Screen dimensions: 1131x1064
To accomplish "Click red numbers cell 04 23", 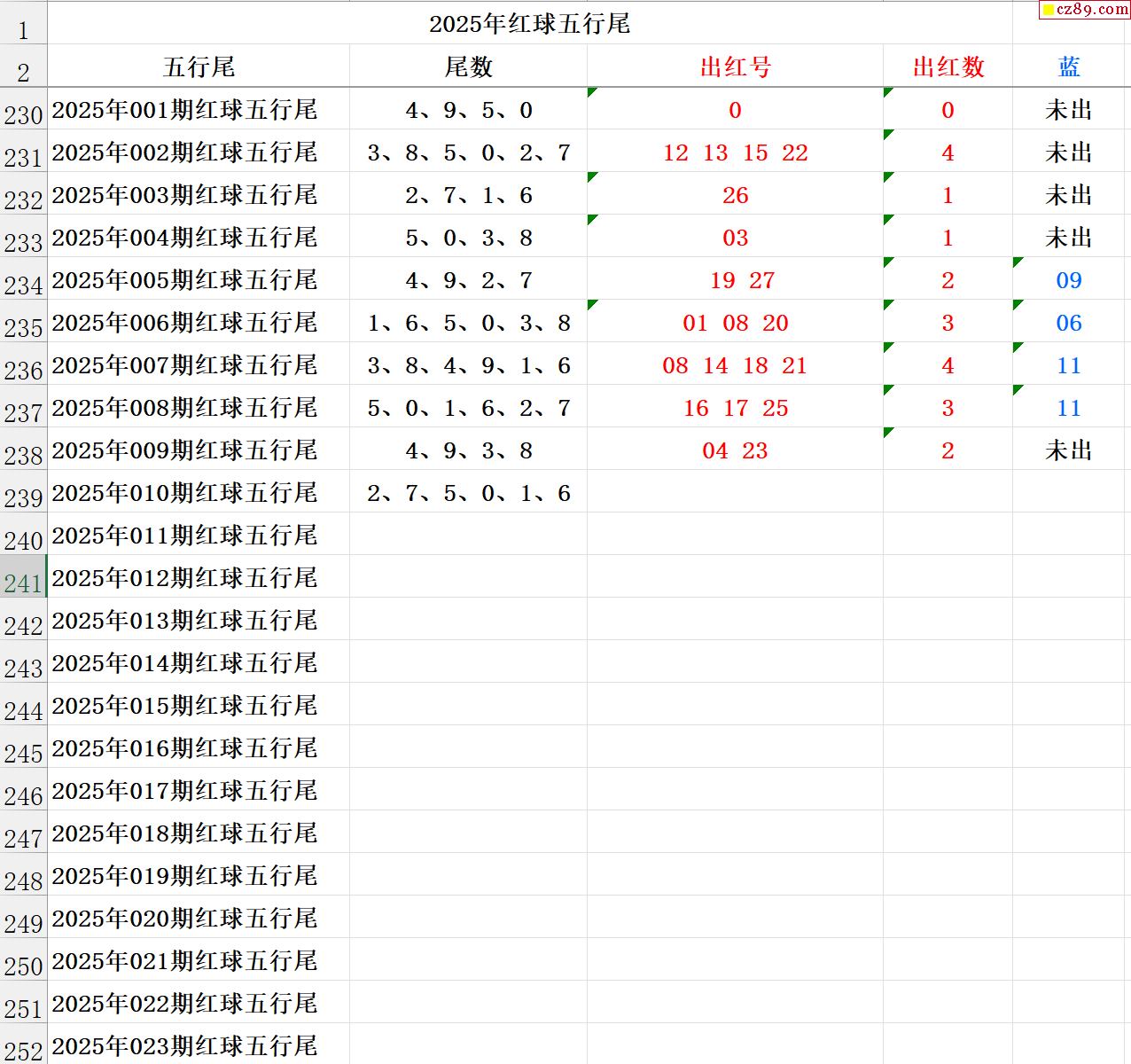I will 735,450.
